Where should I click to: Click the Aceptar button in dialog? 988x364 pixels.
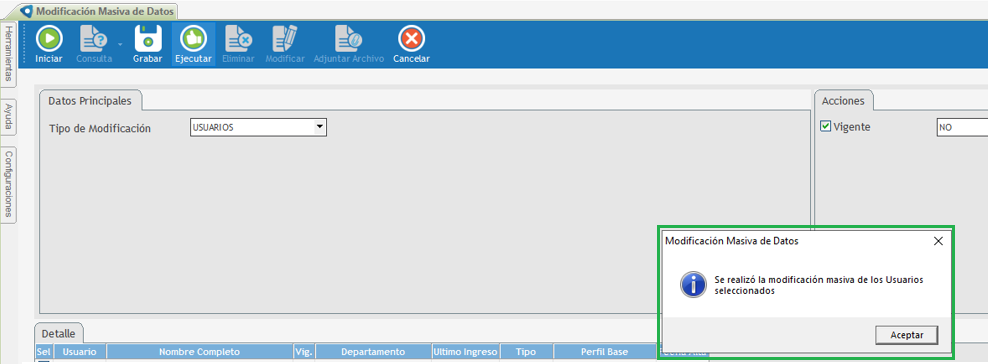(907, 335)
